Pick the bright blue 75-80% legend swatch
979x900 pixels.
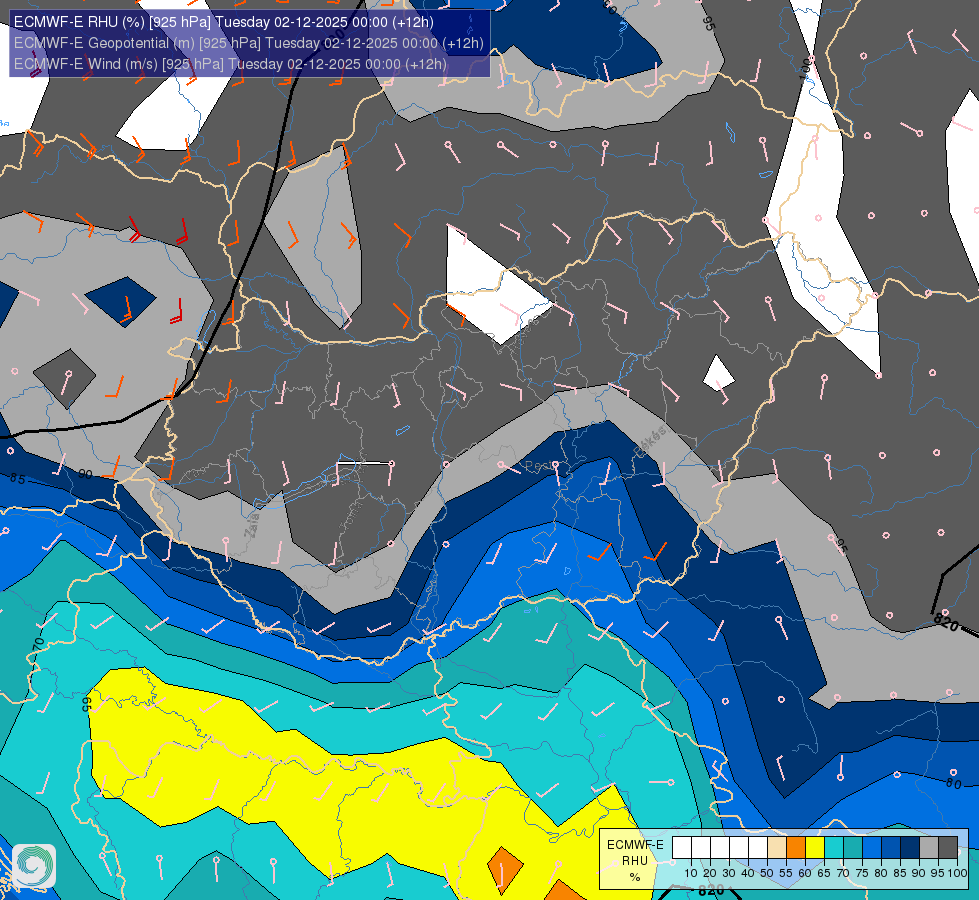(872, 848)
